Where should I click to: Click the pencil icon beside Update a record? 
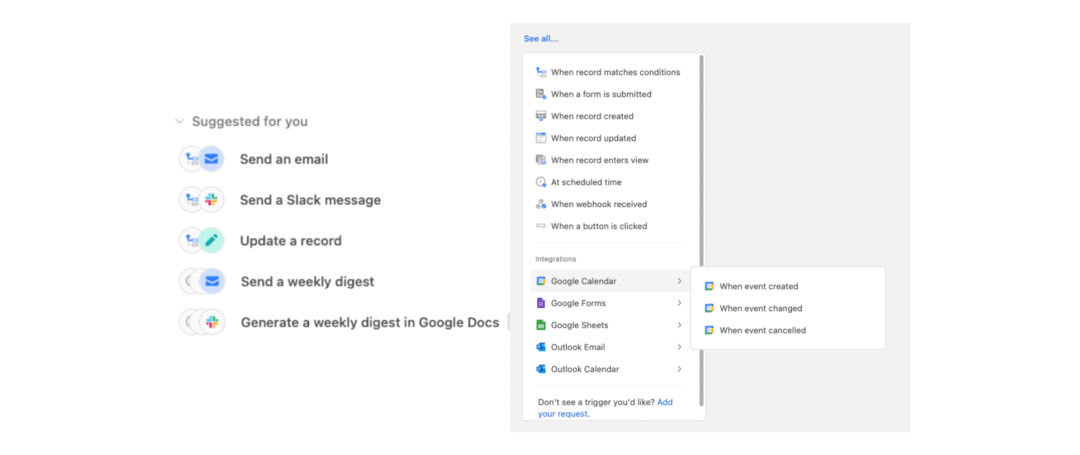tap(211, 241)
